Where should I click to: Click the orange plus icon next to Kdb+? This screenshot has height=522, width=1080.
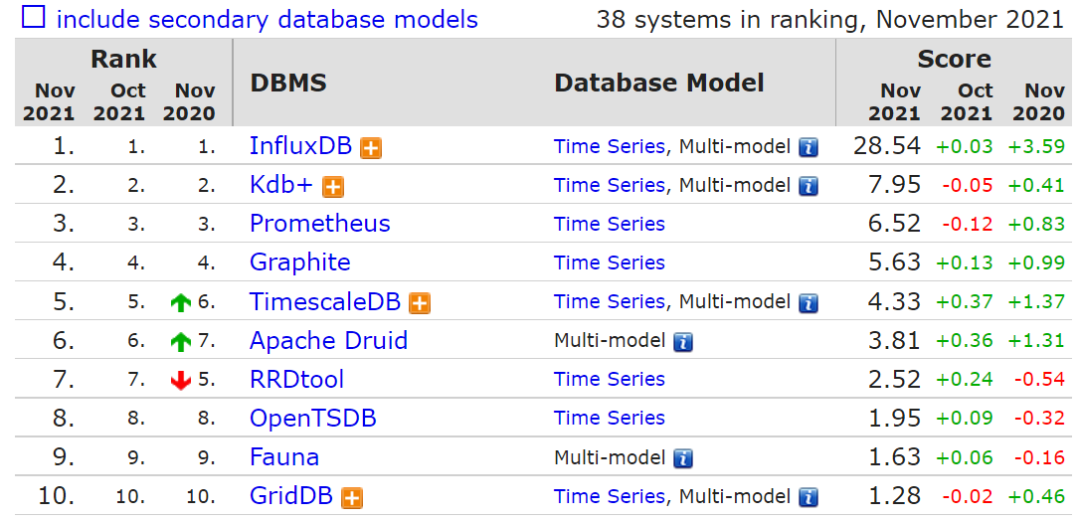tap(333, 187)
